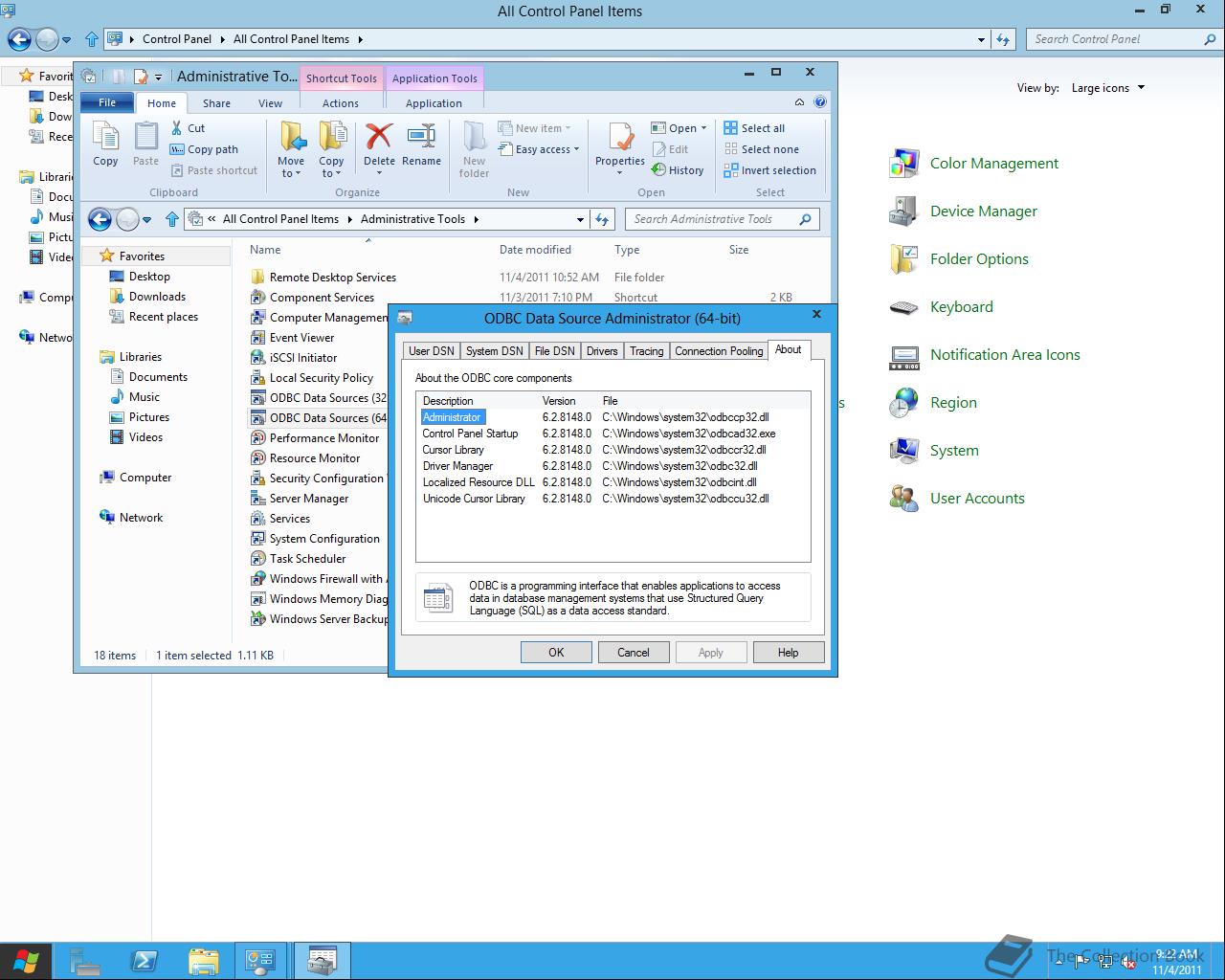
Task: Switch to the Drivers tab
Action: tap(602, 351)
